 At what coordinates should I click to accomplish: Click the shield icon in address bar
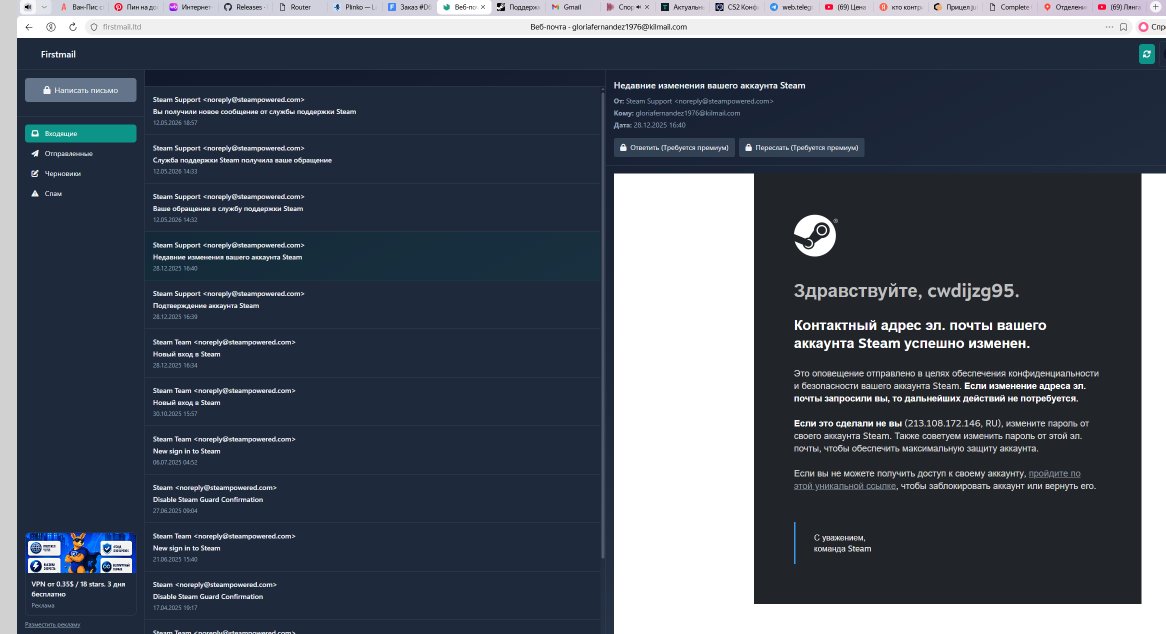pos(94,27)
